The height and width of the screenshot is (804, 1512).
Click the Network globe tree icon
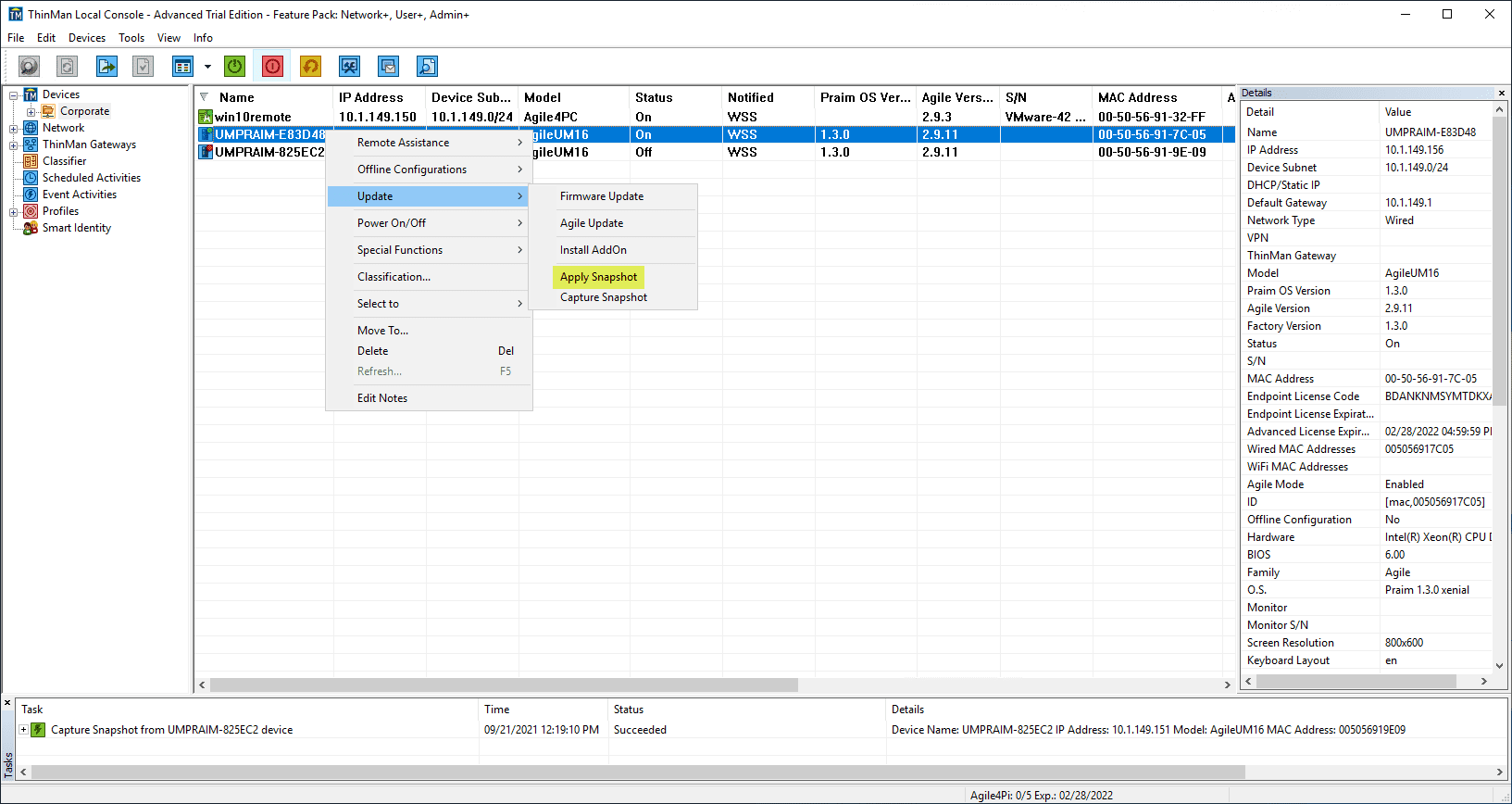click(31, 128)
